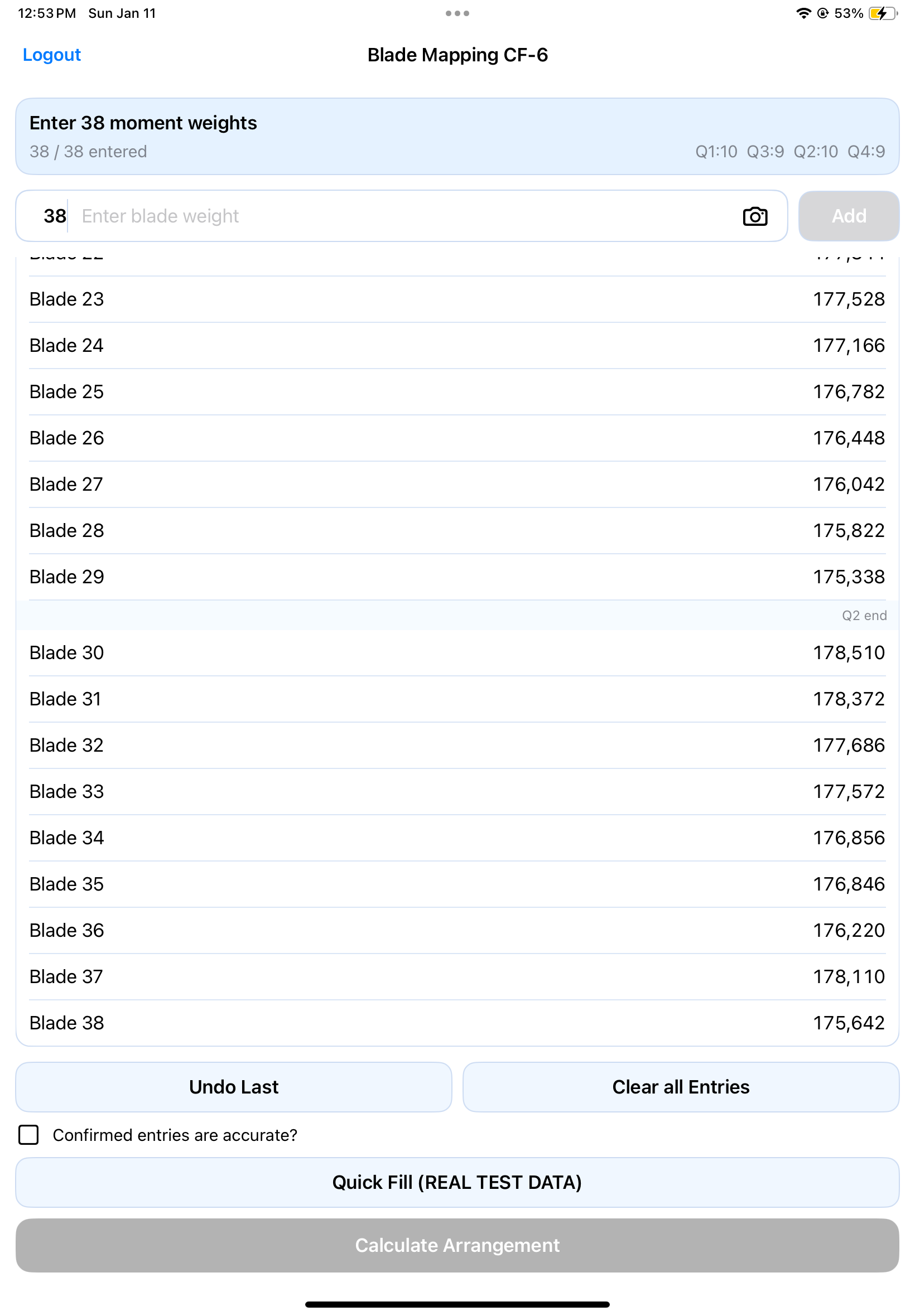
Task: Tap the Enter 38 moment weights banner
Action: click(x=457, y=137)
